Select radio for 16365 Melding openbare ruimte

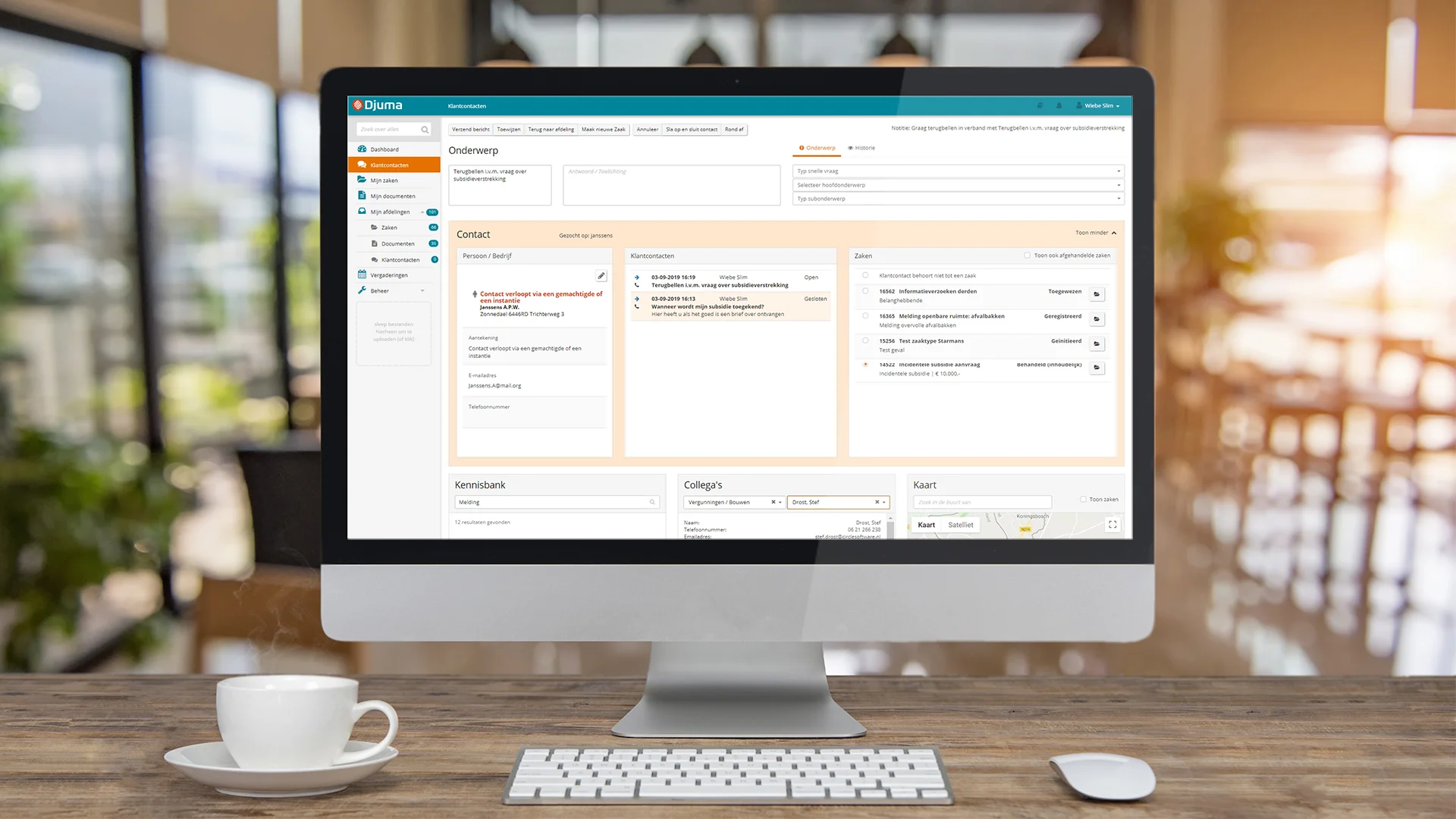pyautogui.click(x=865, y=315)
